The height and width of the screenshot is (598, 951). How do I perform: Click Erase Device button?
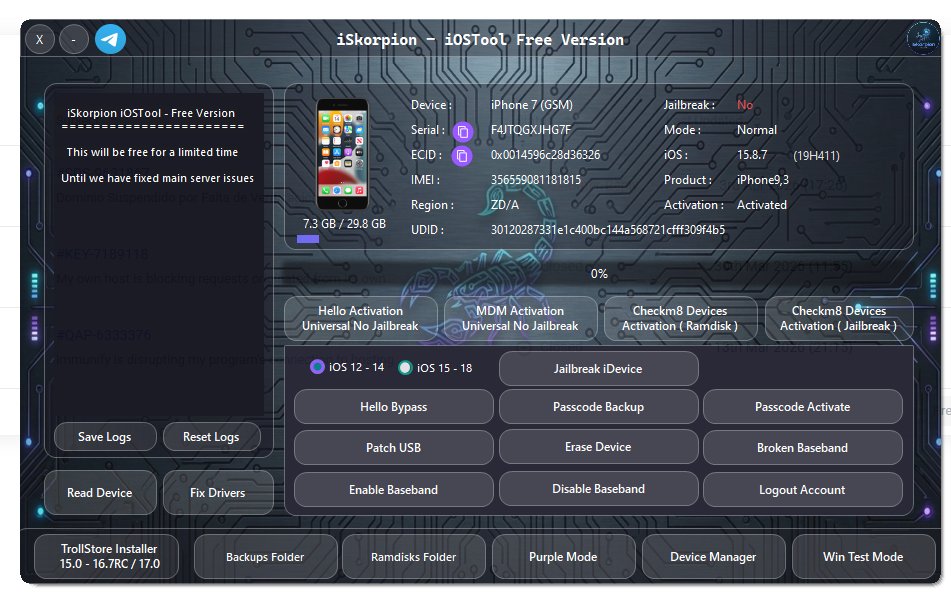(598, 447)
